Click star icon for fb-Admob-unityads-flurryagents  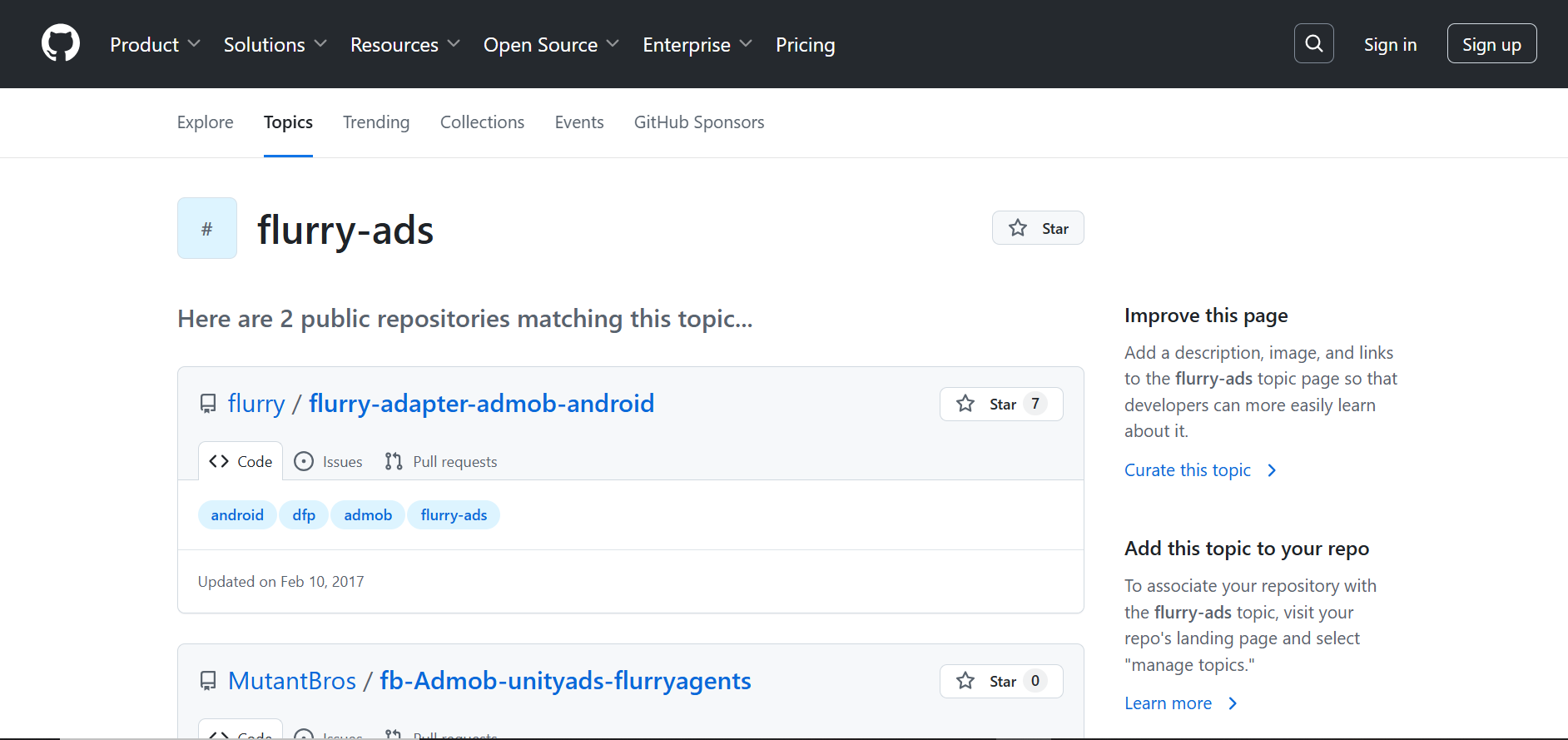click(965, 681)
